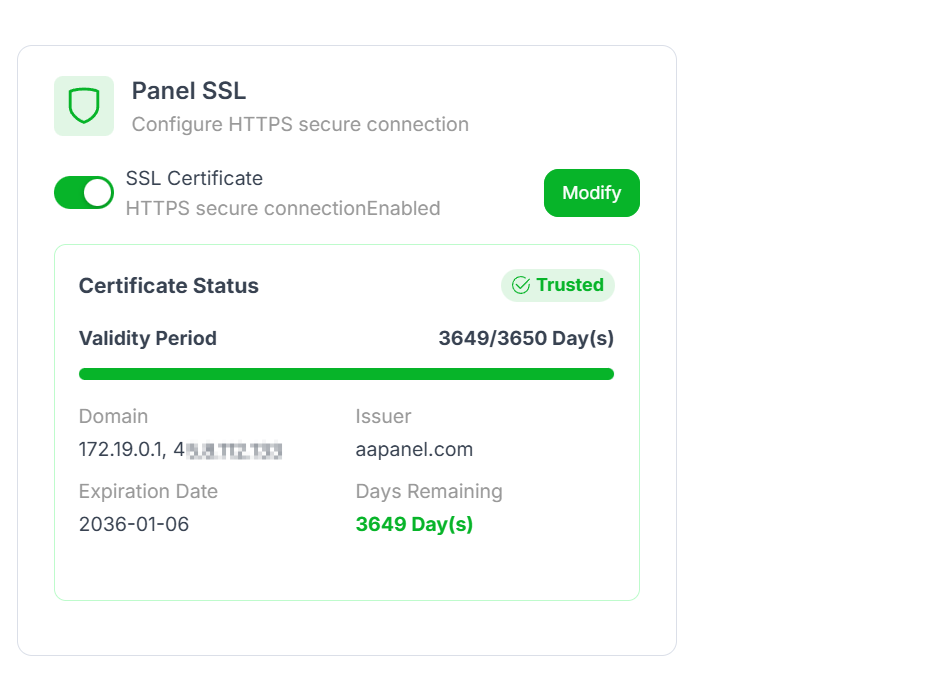Click the Issuer field label

(383, 416)
